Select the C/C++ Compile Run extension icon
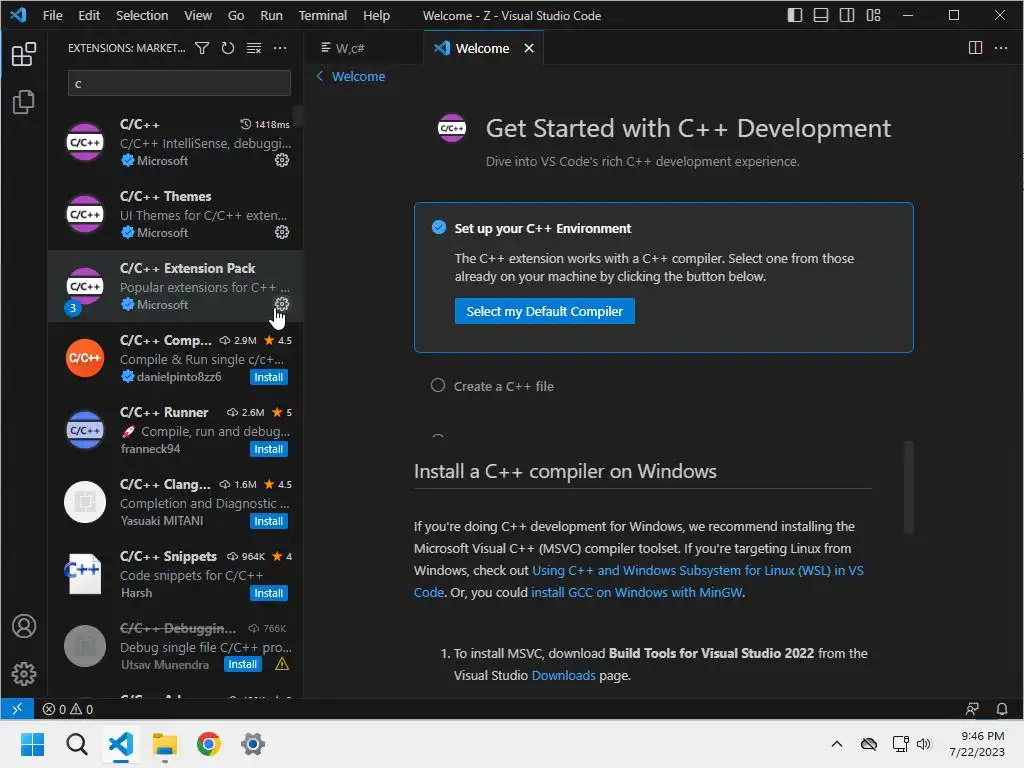The image size is (1024, 768). pyautogui.click(x=85, y=358)
